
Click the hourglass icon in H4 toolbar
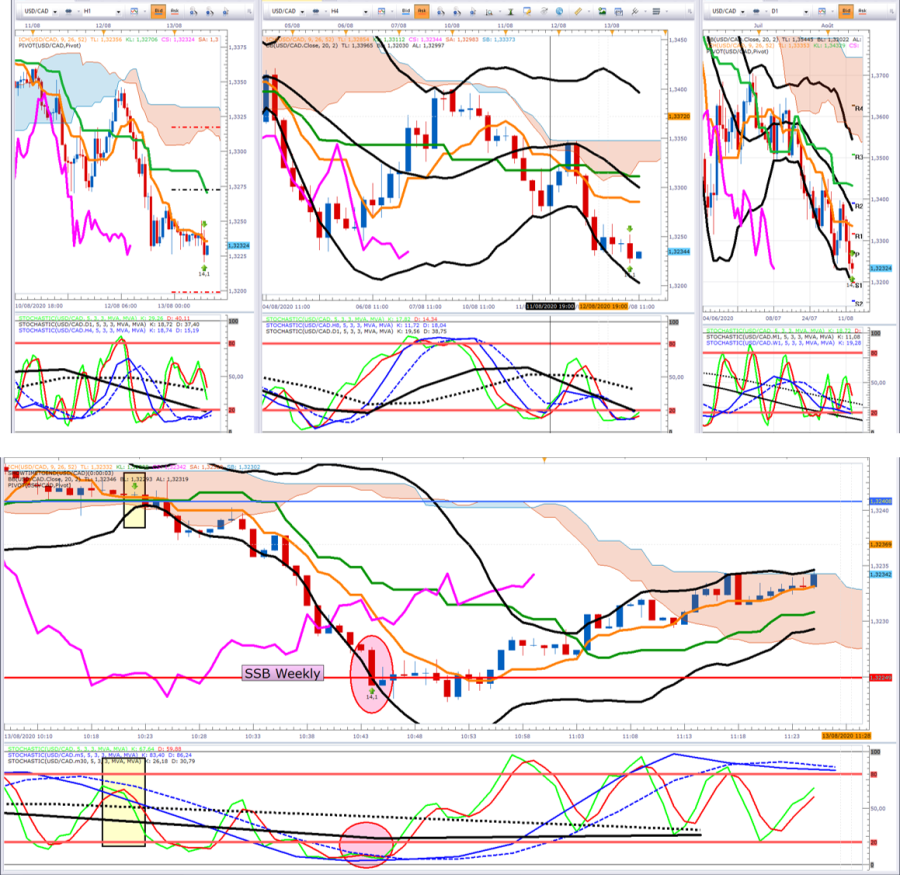(511, 11)
